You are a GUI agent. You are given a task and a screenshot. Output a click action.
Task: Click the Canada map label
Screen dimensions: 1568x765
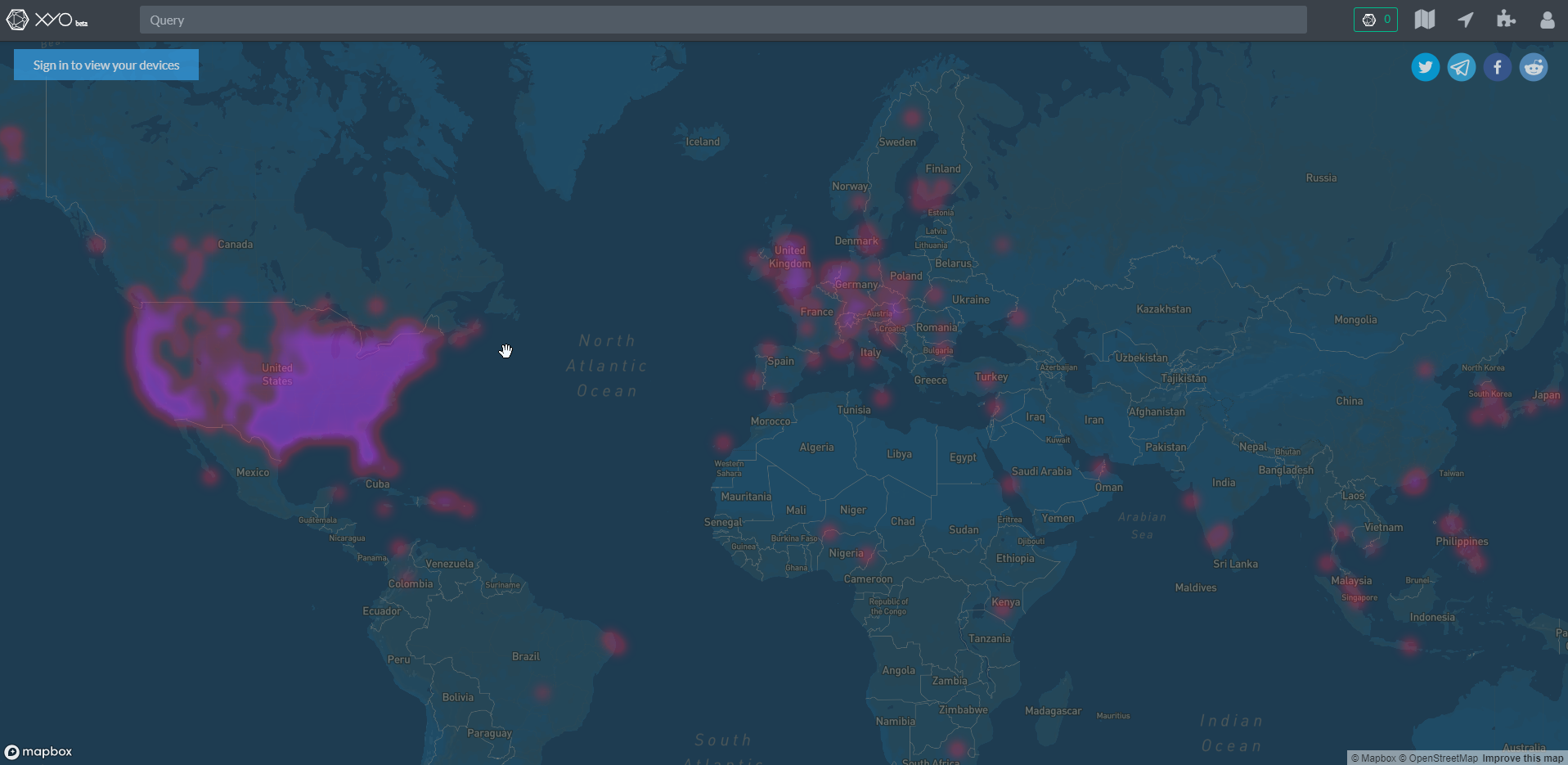pos(236,245)
